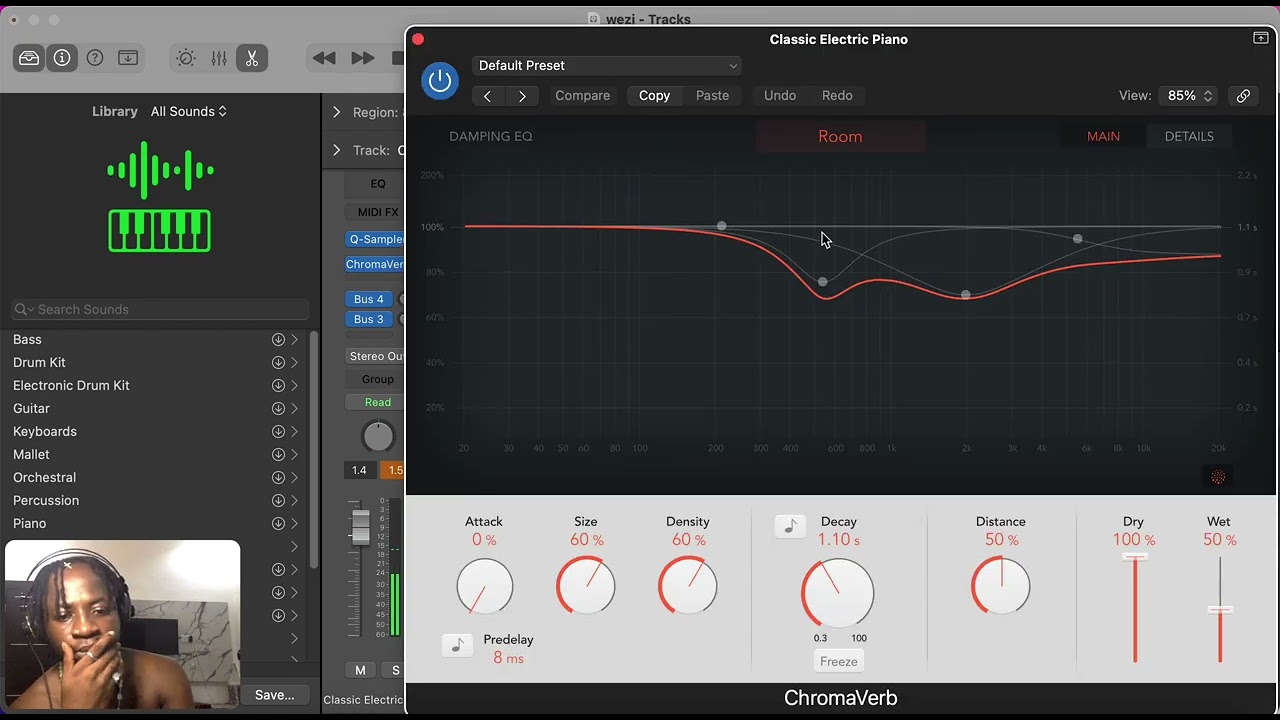Click the Undo button
The height and width of the screenshot is (720, 1280).
[x=780, y=96]
